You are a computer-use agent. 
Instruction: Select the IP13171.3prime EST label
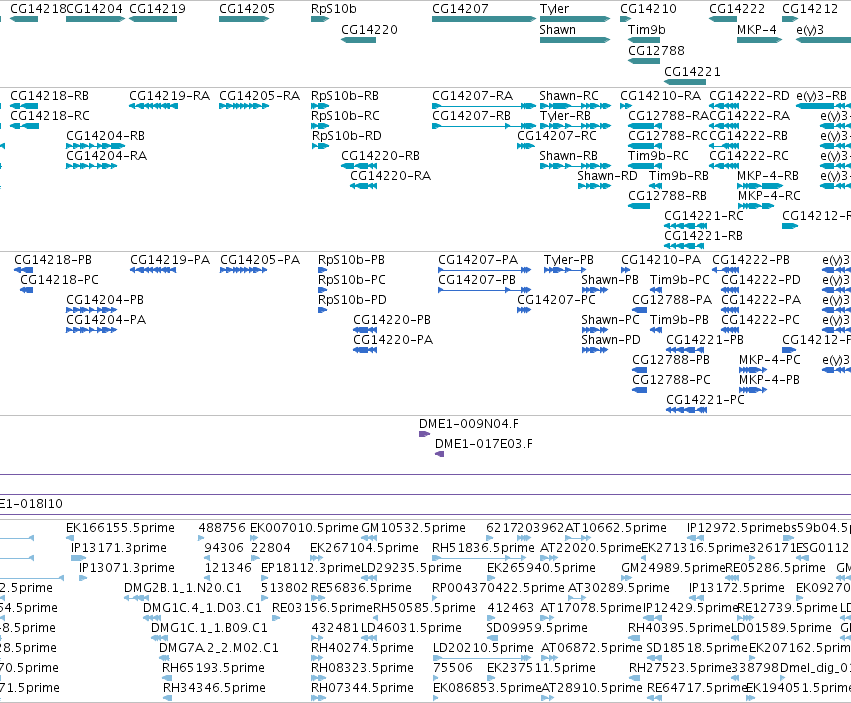[118, 548]
